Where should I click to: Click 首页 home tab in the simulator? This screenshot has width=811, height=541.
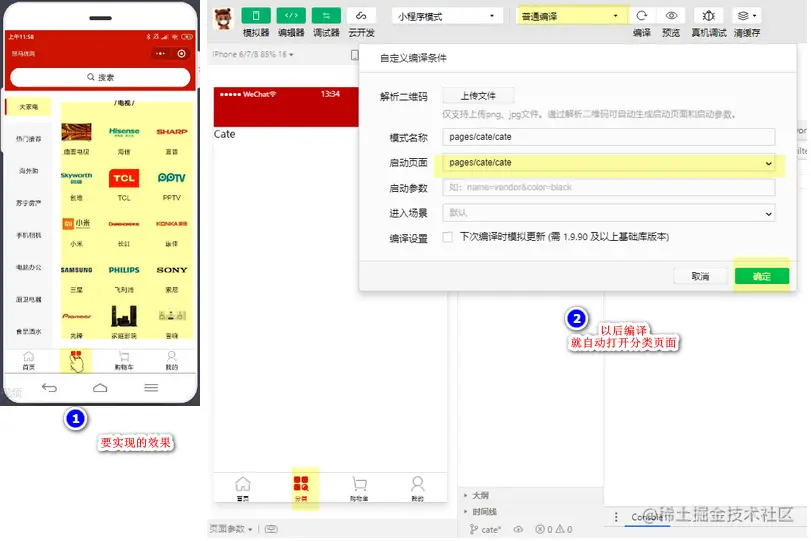(x=243, y=489)
